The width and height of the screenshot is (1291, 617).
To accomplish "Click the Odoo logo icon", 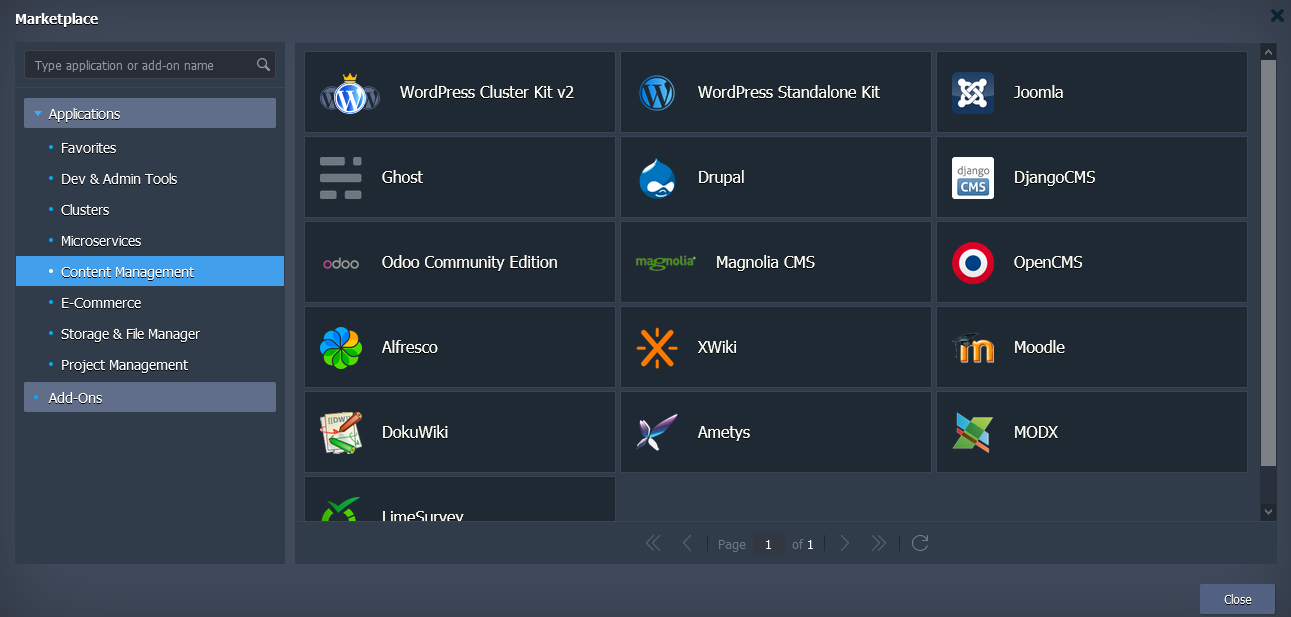I will [341, 263].
